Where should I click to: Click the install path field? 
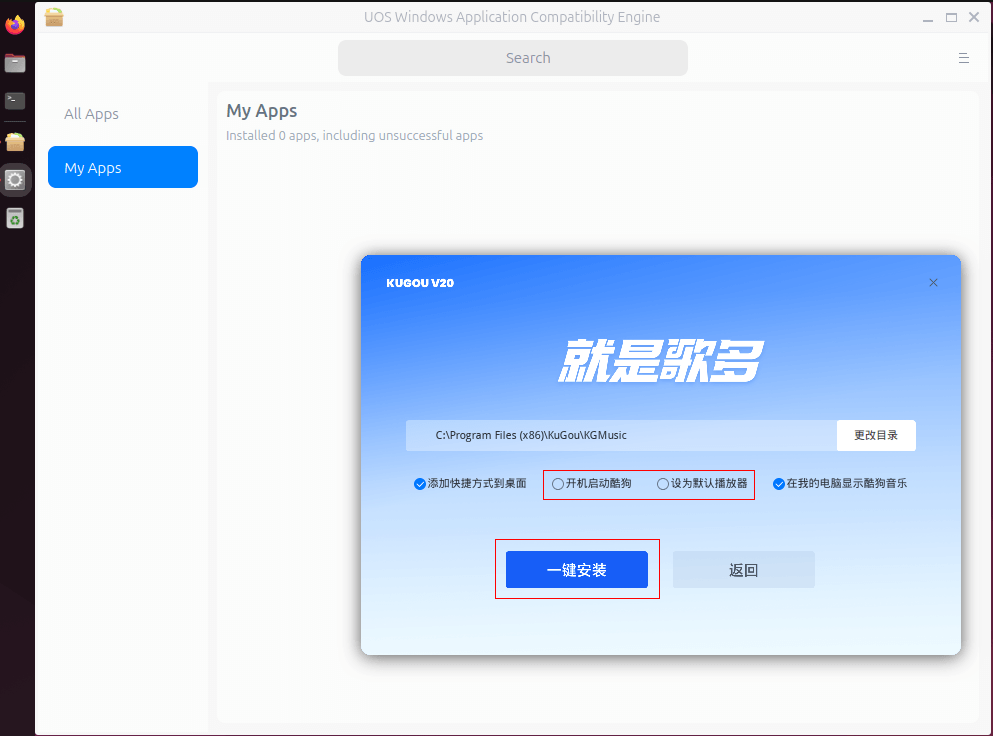(621, 435)
